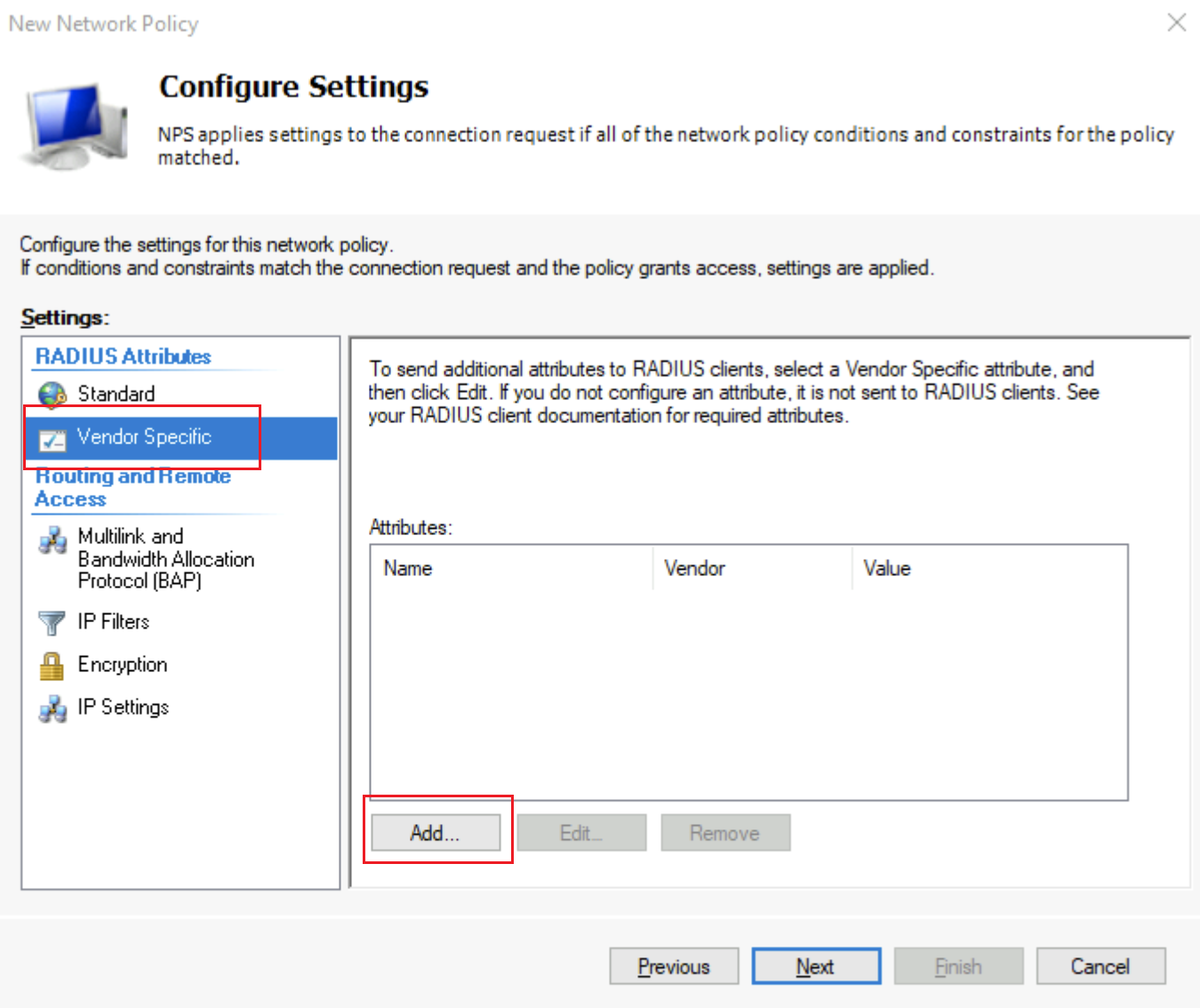Close the New Network Policy dialog
This screenshot has height=1008, width=1200.
click(1177, 23)
